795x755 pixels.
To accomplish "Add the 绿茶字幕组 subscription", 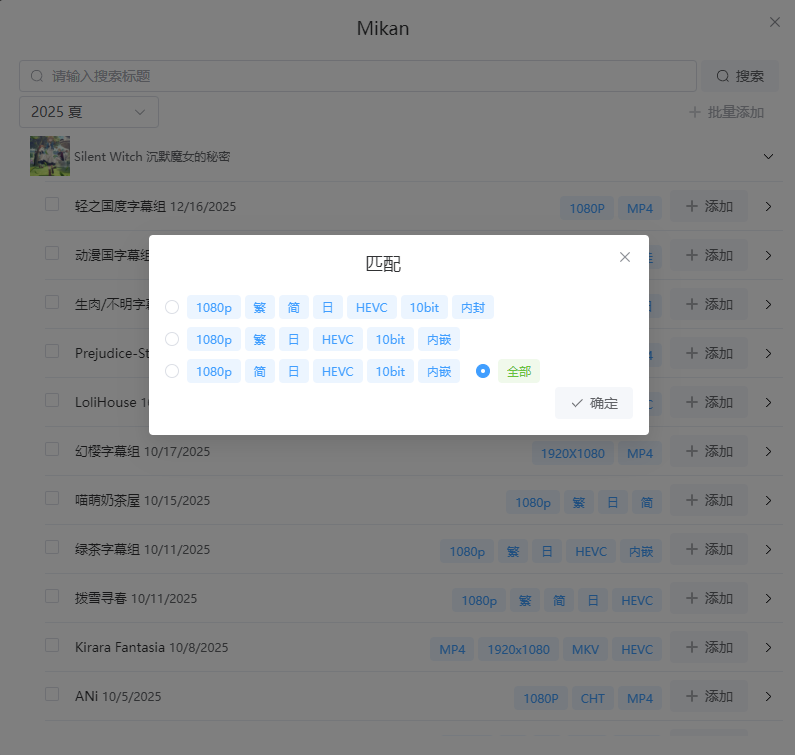I will click(x=709, y=549).
